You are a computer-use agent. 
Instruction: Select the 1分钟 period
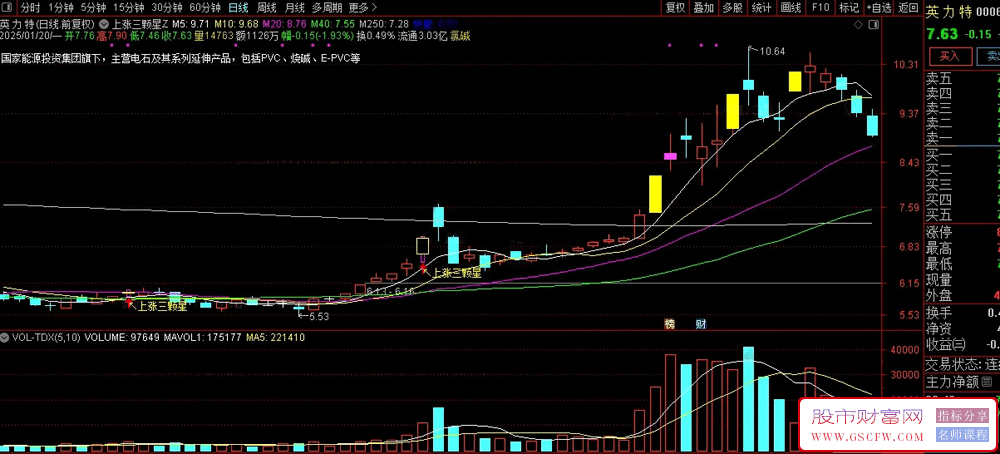pos(61,8)
